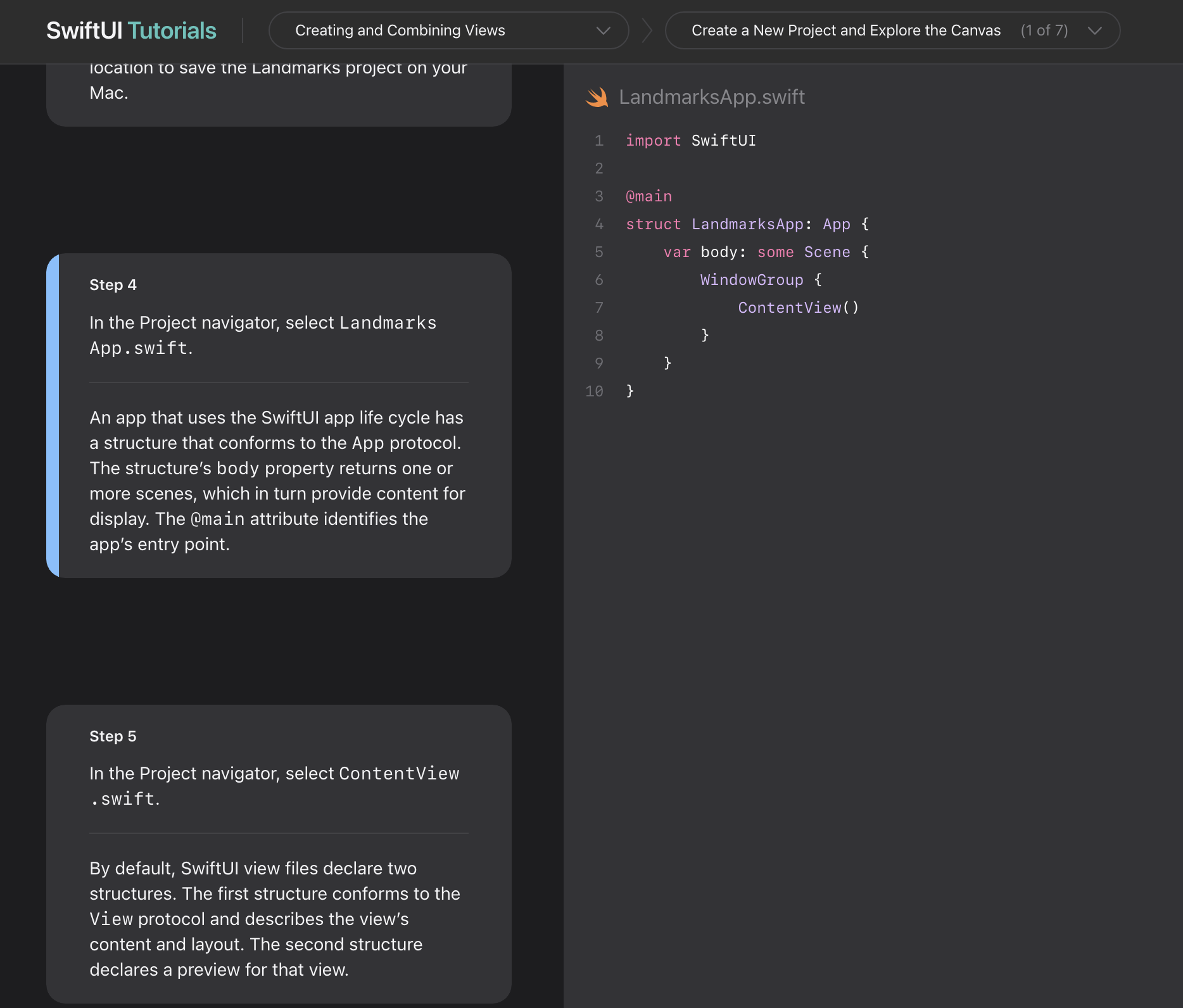
Task: Click line number 10 in code listing
Action: click(x=594, y=391)
